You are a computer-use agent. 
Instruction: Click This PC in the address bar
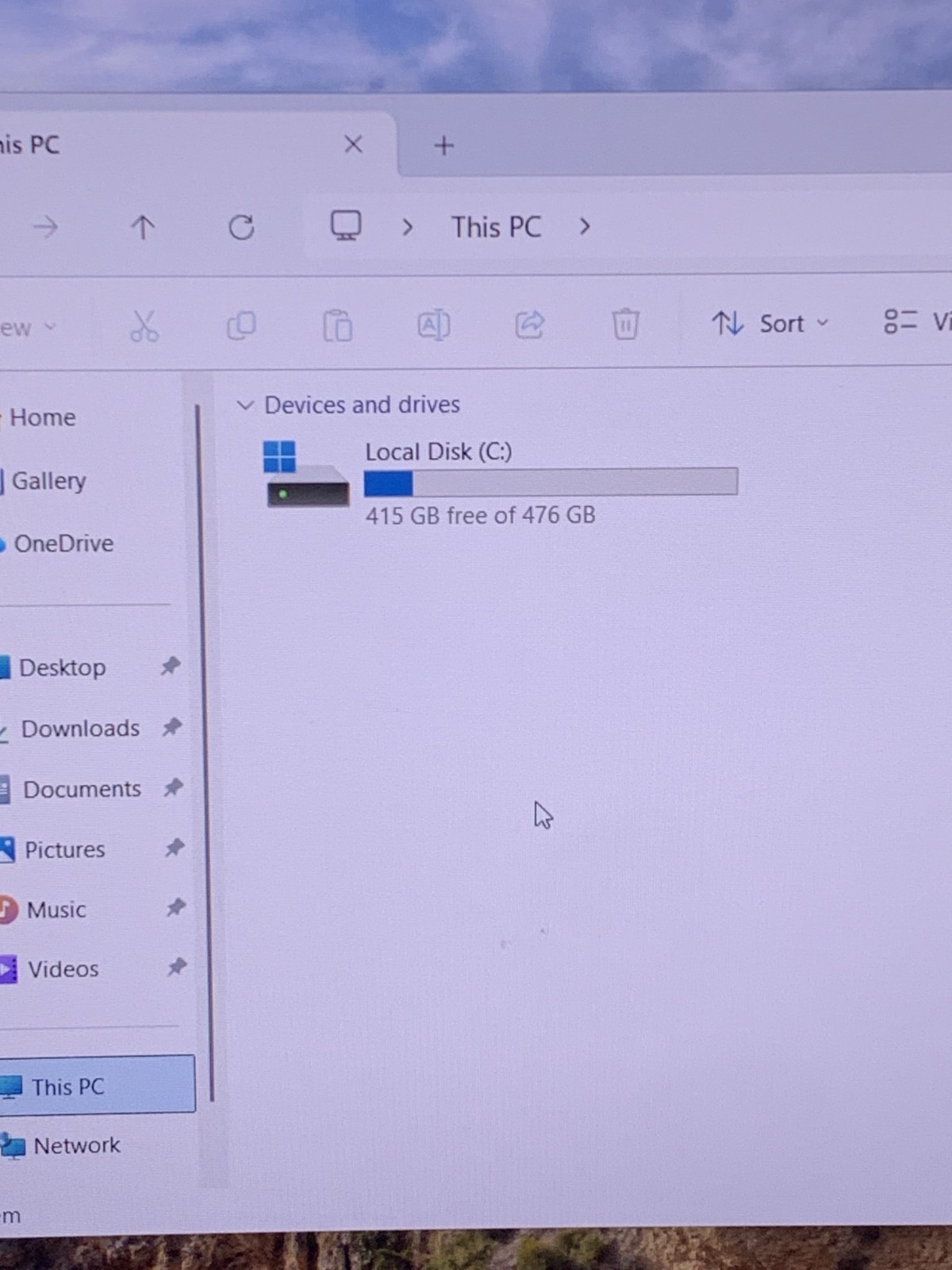pyautogui.click(x=496, y=227)
